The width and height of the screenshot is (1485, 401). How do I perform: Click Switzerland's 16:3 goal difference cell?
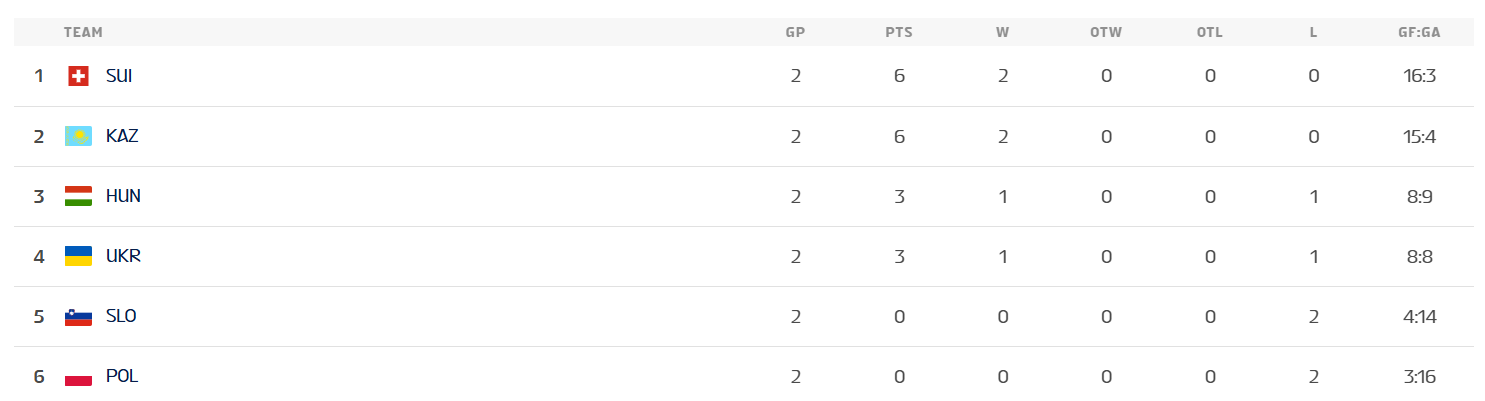[x=1420, y=76]
